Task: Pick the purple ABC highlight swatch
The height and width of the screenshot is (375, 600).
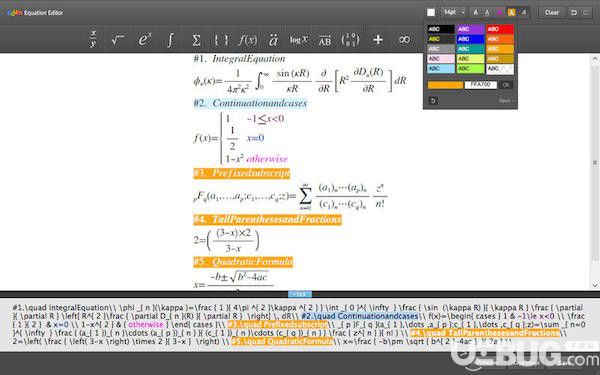Action: coord(471,29)
